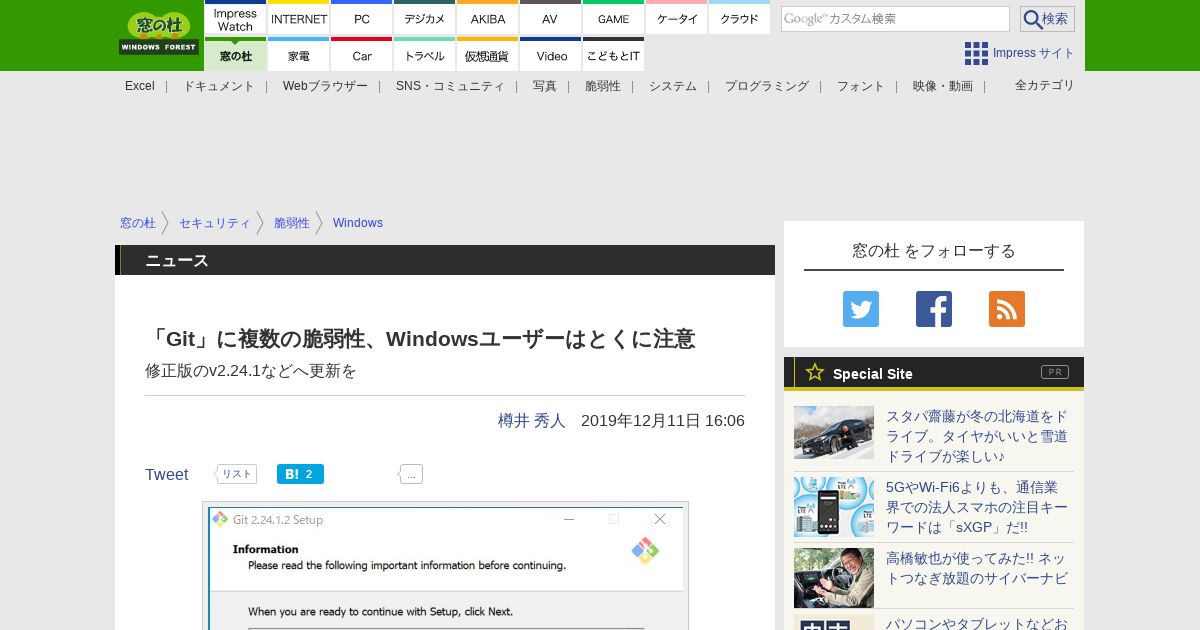The height and width of the screenshot is (630, 1200).
Task: Open the クラウド tab
Action: (x=739, y=19)
